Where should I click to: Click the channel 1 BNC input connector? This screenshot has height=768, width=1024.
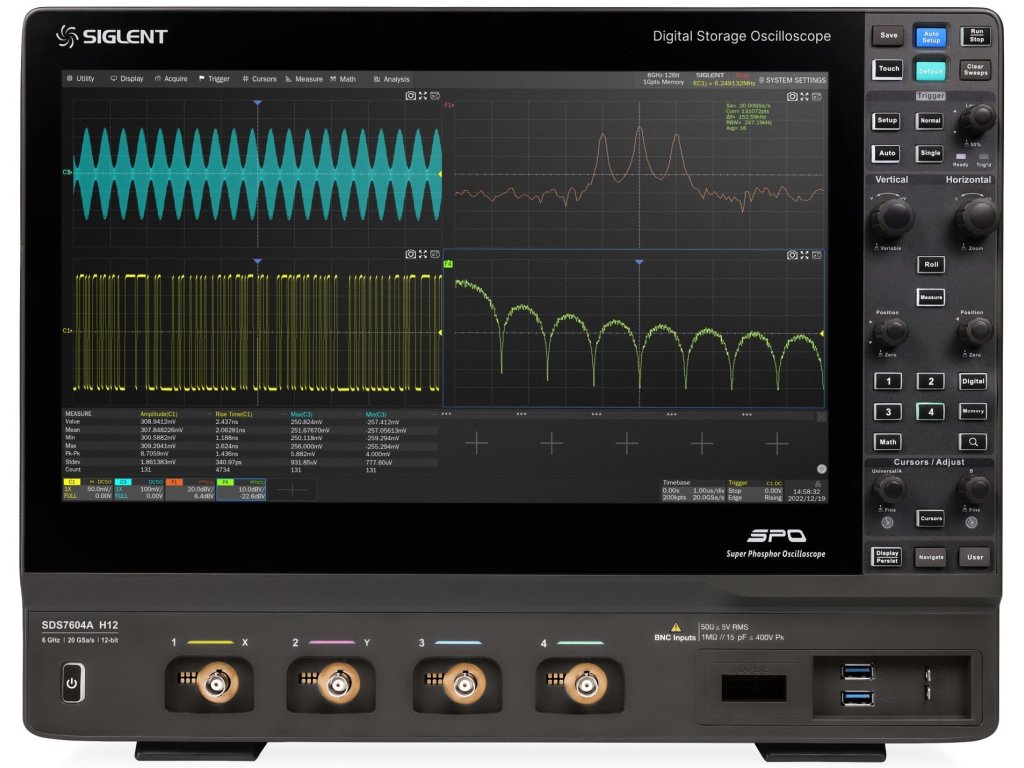pos(216,683)
